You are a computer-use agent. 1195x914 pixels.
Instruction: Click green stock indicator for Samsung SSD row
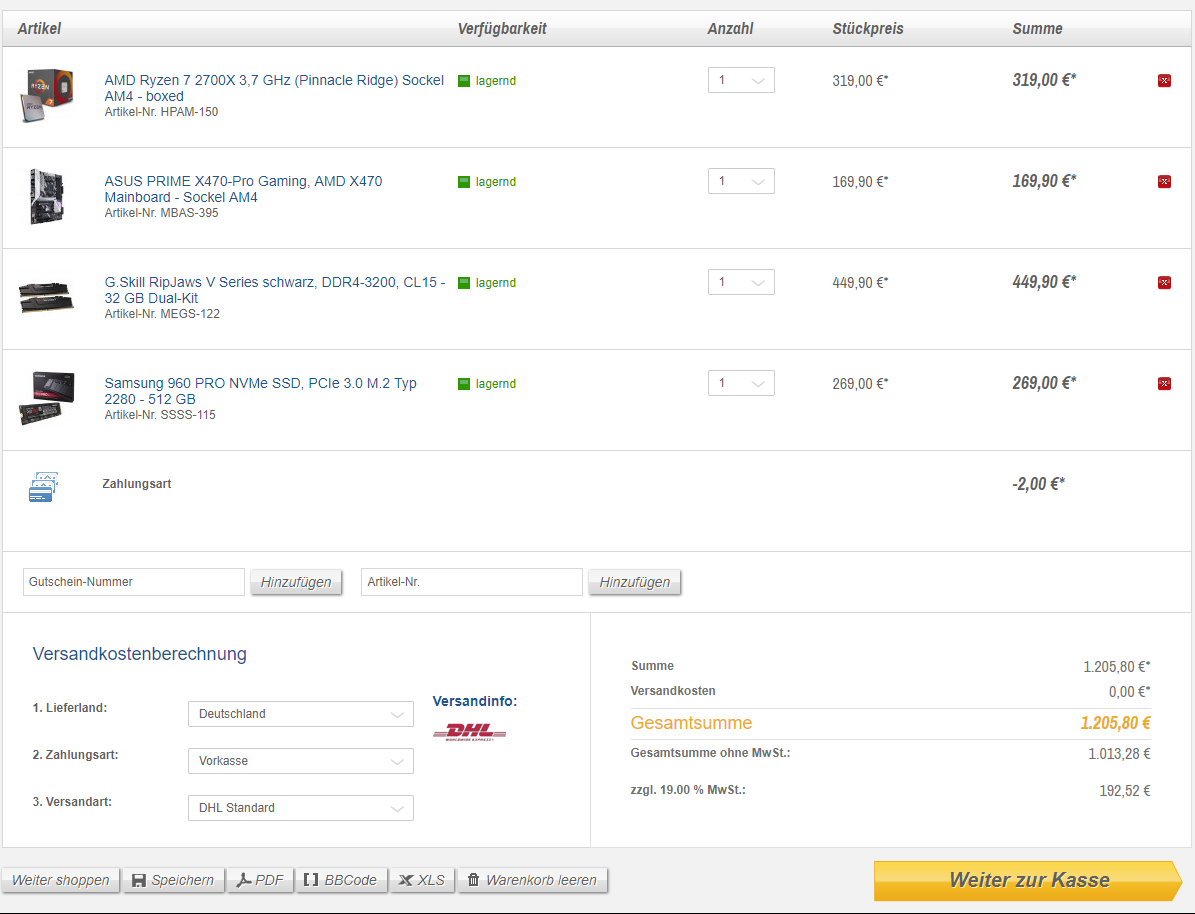tap(463, 383)
